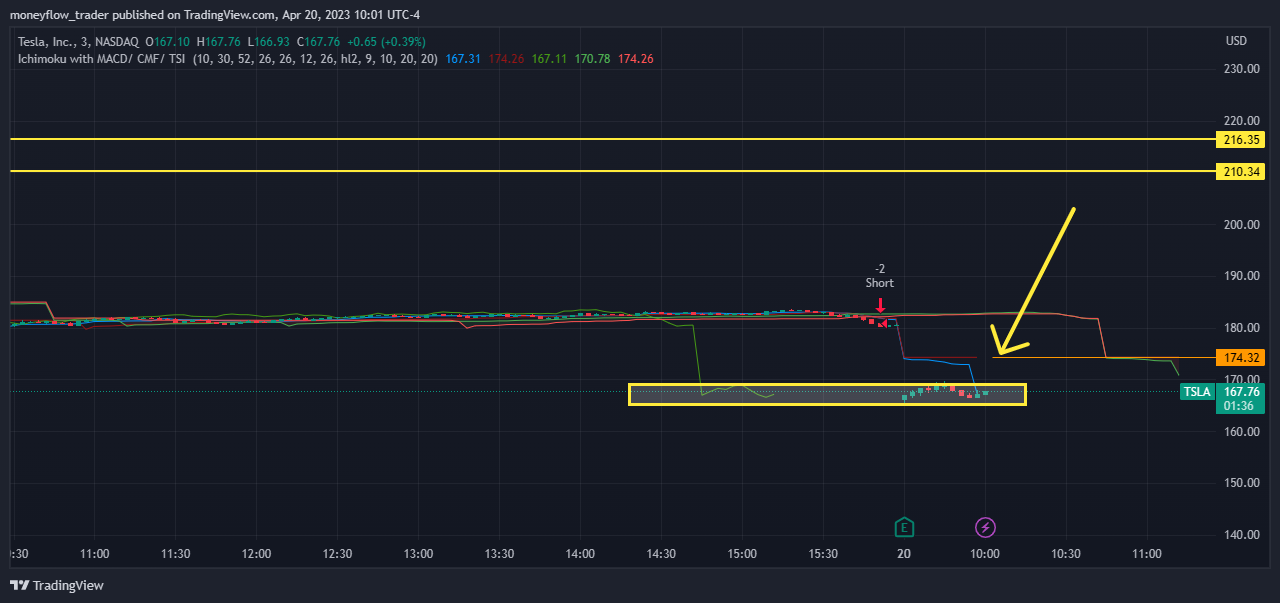Select the 216.35 yellow price label
The image size is (1280, 603).
1240,139
